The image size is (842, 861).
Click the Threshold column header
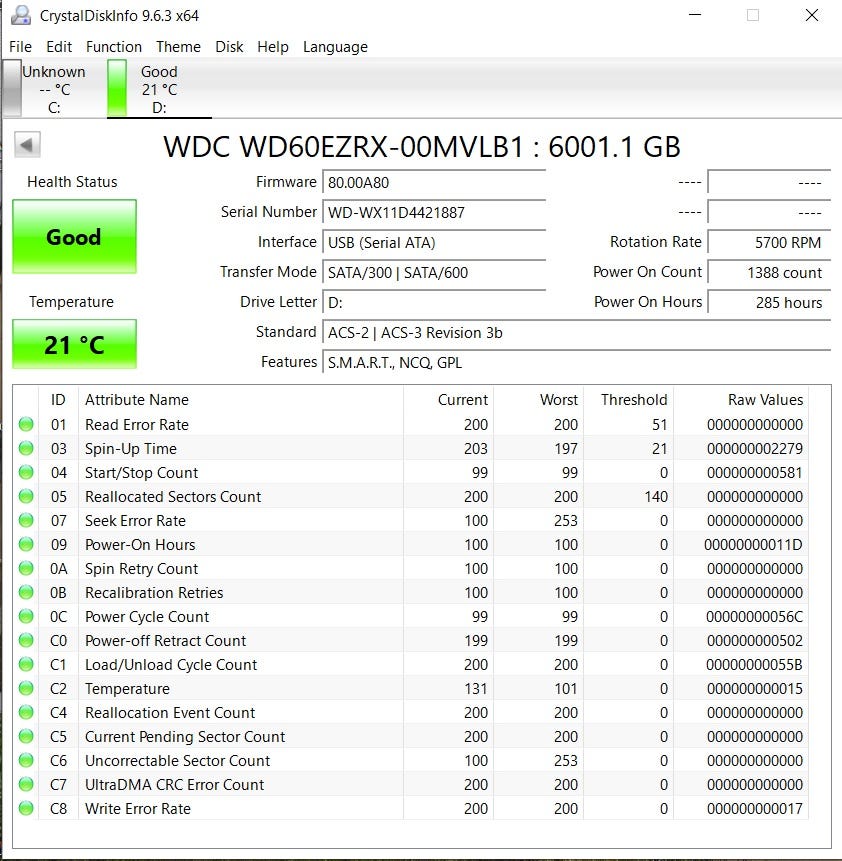coord(628,400)
